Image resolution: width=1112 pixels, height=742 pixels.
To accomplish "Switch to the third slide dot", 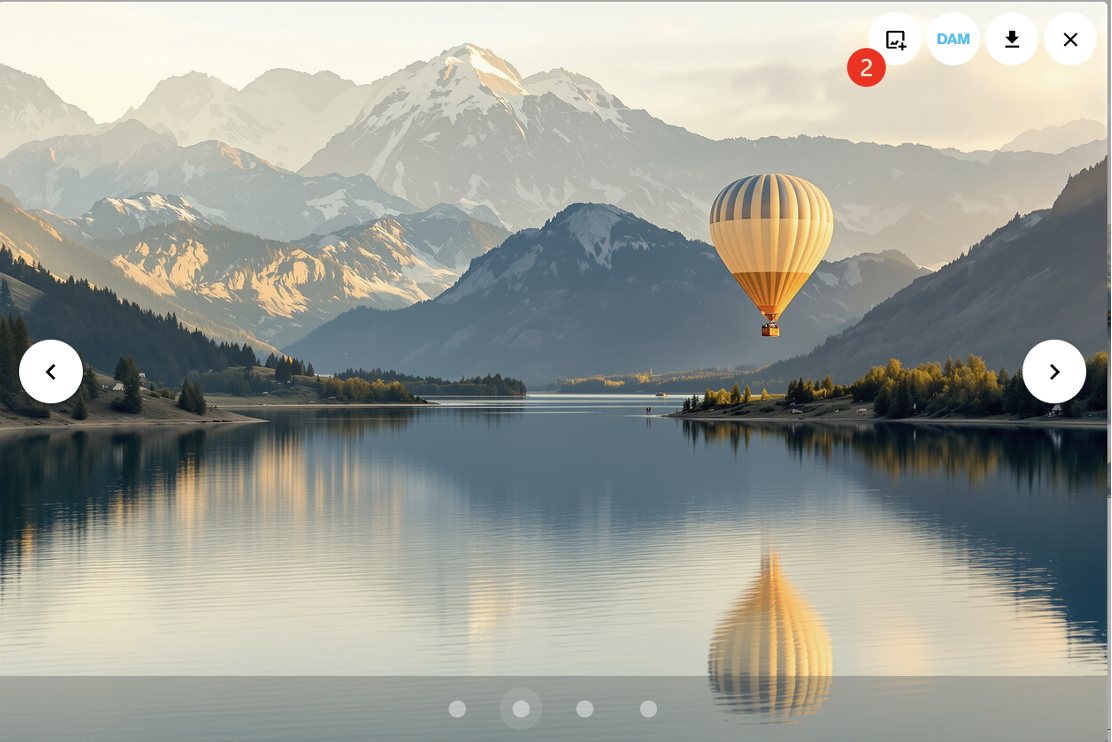I will [x=585, y=709].
